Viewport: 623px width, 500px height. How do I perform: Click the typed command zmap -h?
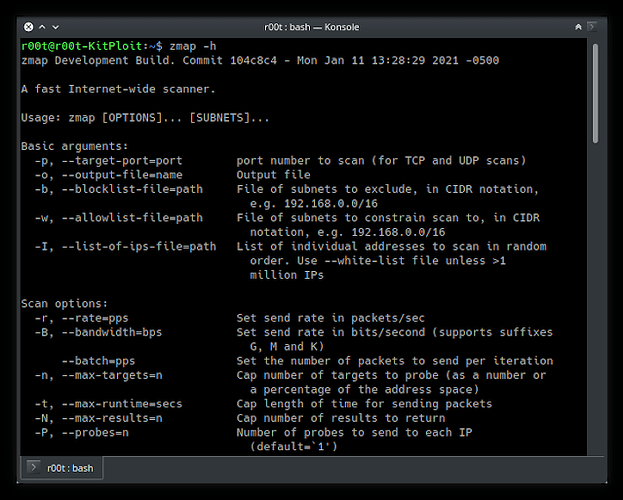point(193,46)
